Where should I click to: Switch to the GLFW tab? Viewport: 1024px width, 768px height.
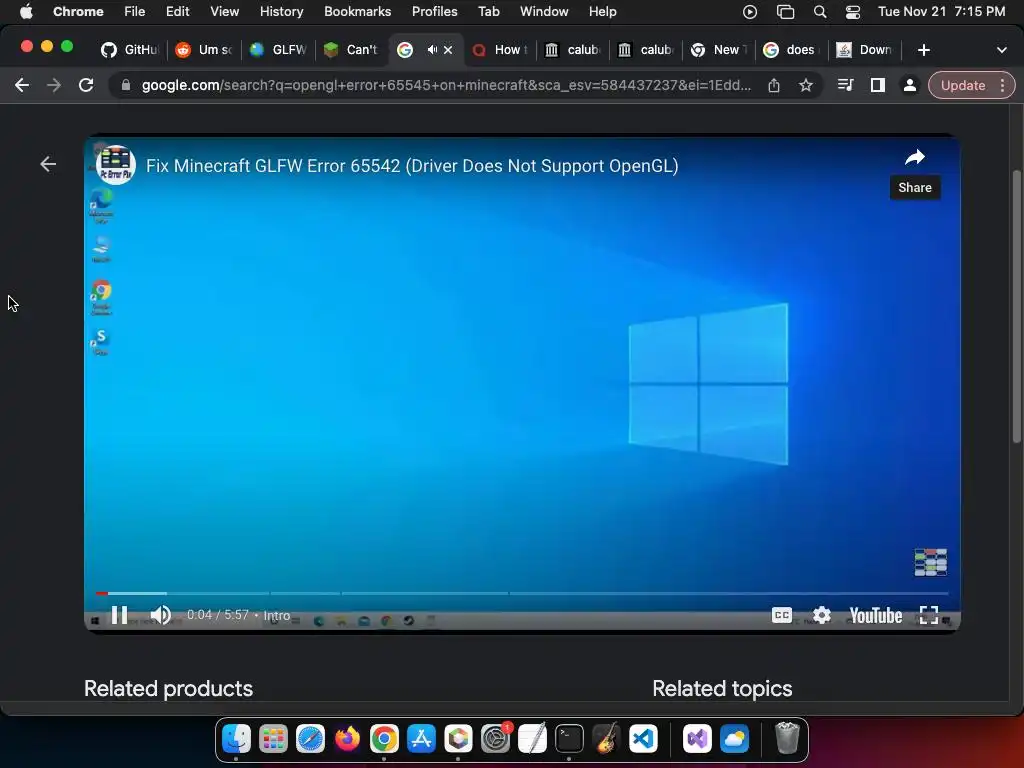tap(279, 50)
